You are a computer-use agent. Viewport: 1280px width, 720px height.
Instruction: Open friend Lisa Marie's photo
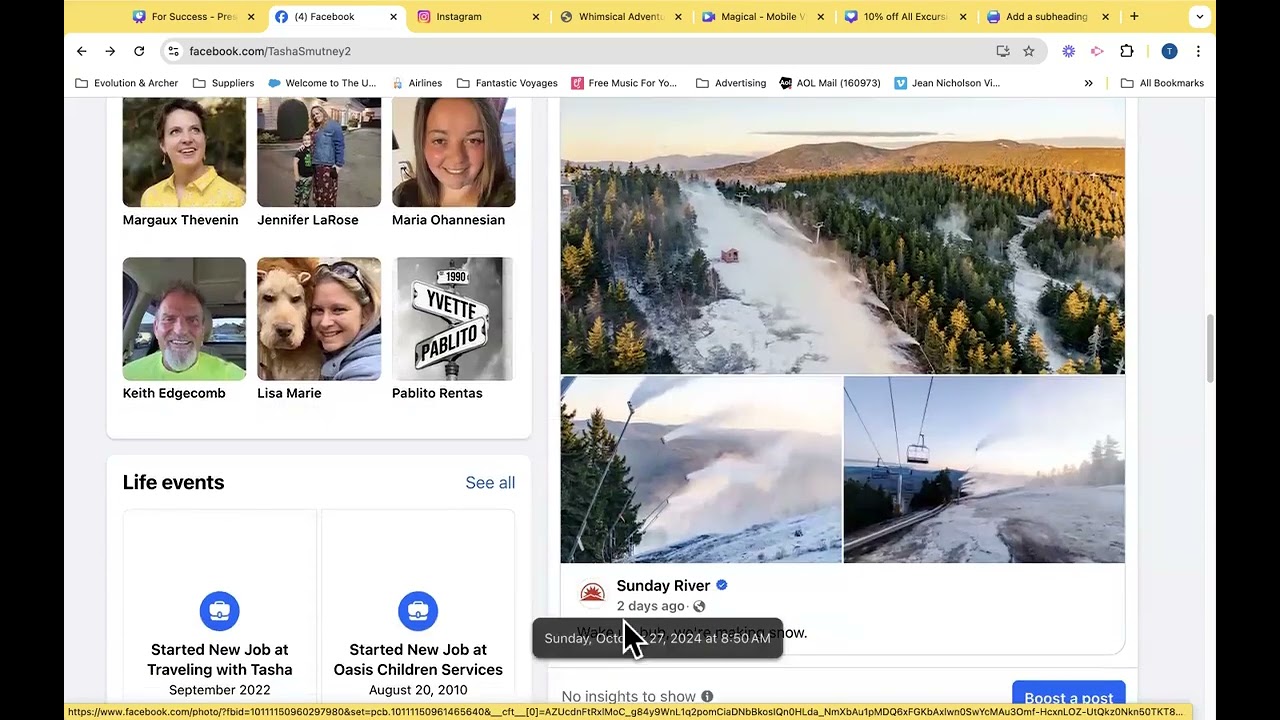(x=319, y=319)
